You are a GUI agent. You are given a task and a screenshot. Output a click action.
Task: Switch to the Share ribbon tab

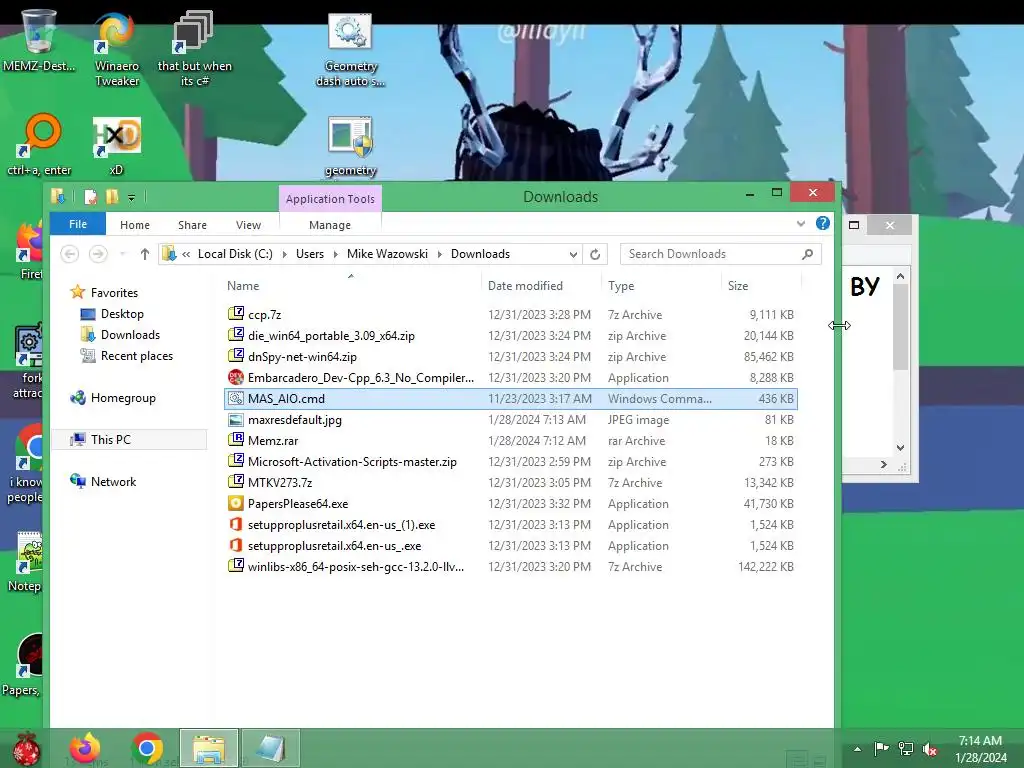click(193, 225)
